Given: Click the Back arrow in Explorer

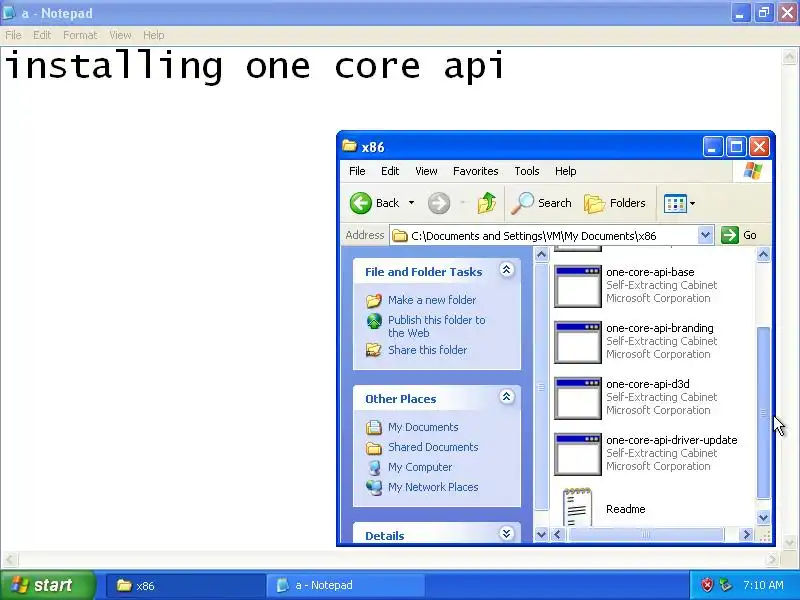Looking at the screenshot, I should click(361, 203).
